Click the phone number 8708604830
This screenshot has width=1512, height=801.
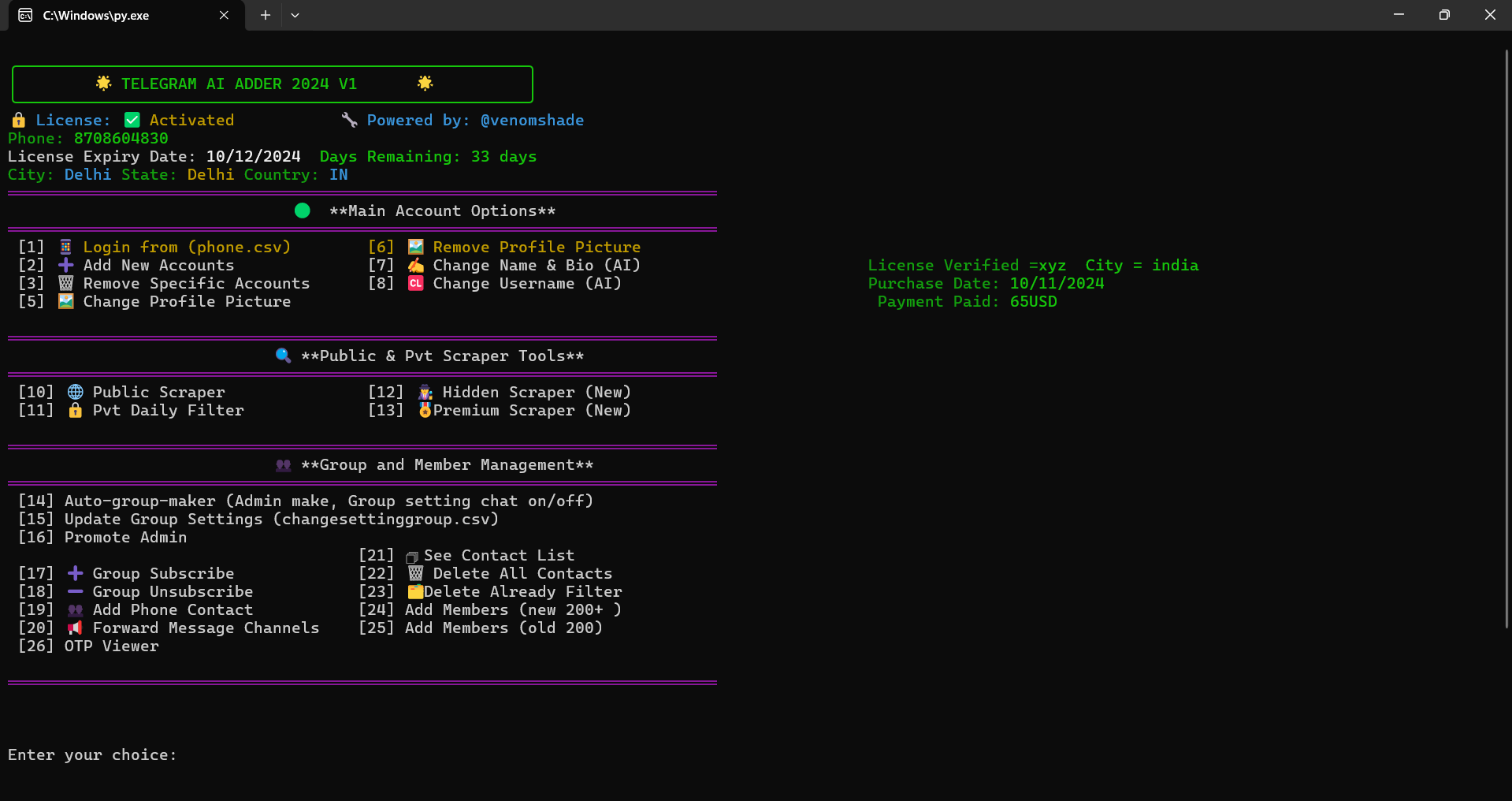tap(121, 138)
